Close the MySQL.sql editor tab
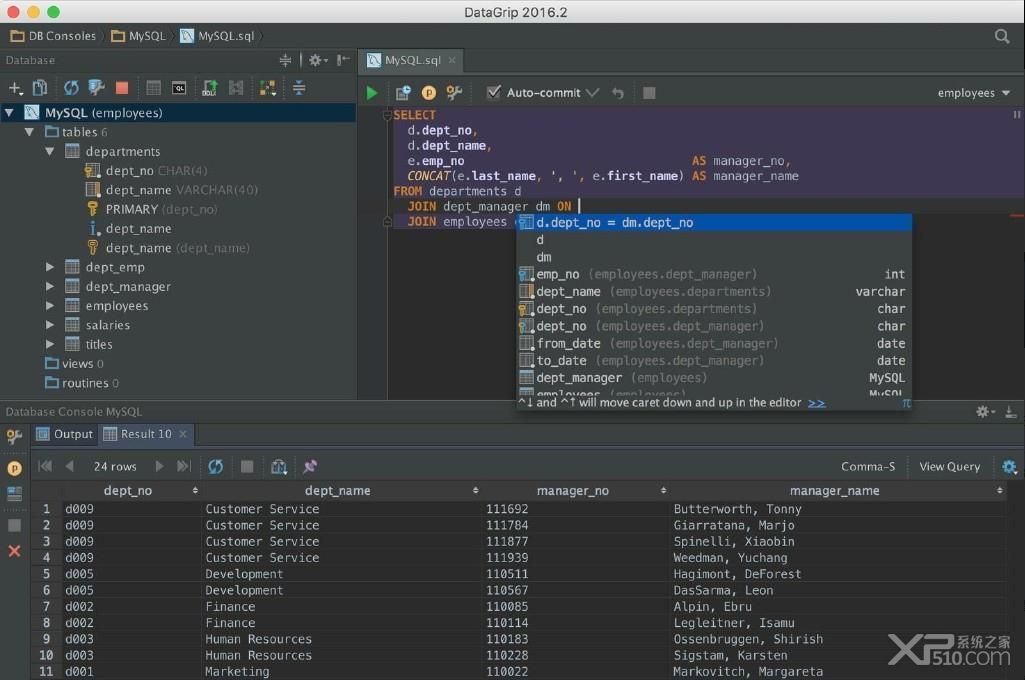 452,60
